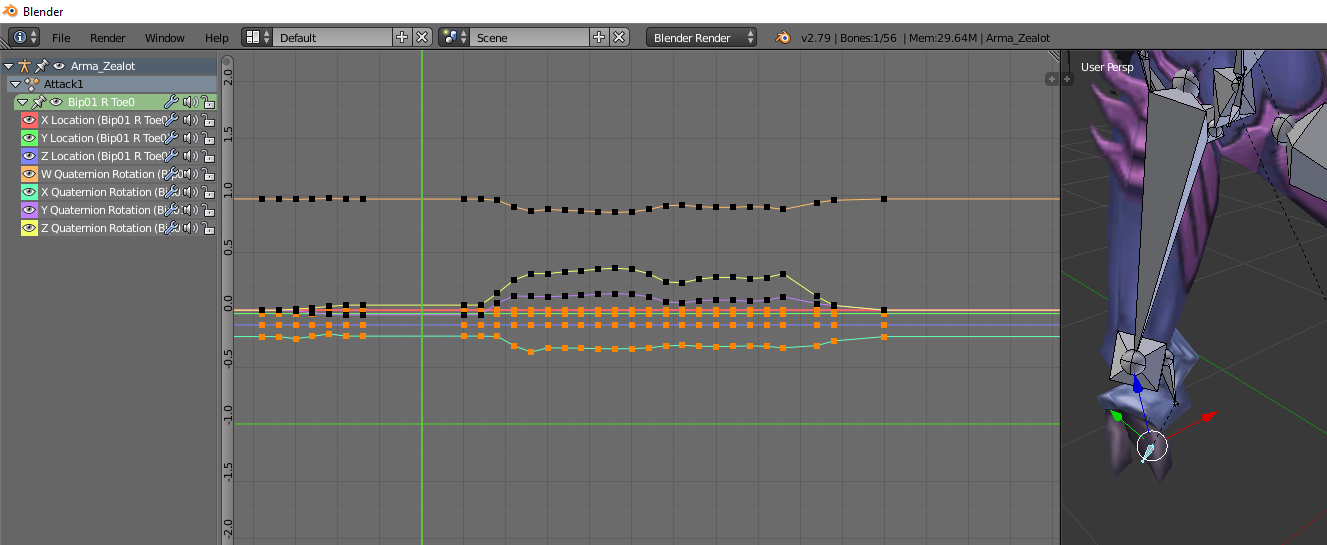Toggle the pin on Bip01 R Toe0 group
Viewport: 1327px width, 545px height.
(x=39, y=102)
